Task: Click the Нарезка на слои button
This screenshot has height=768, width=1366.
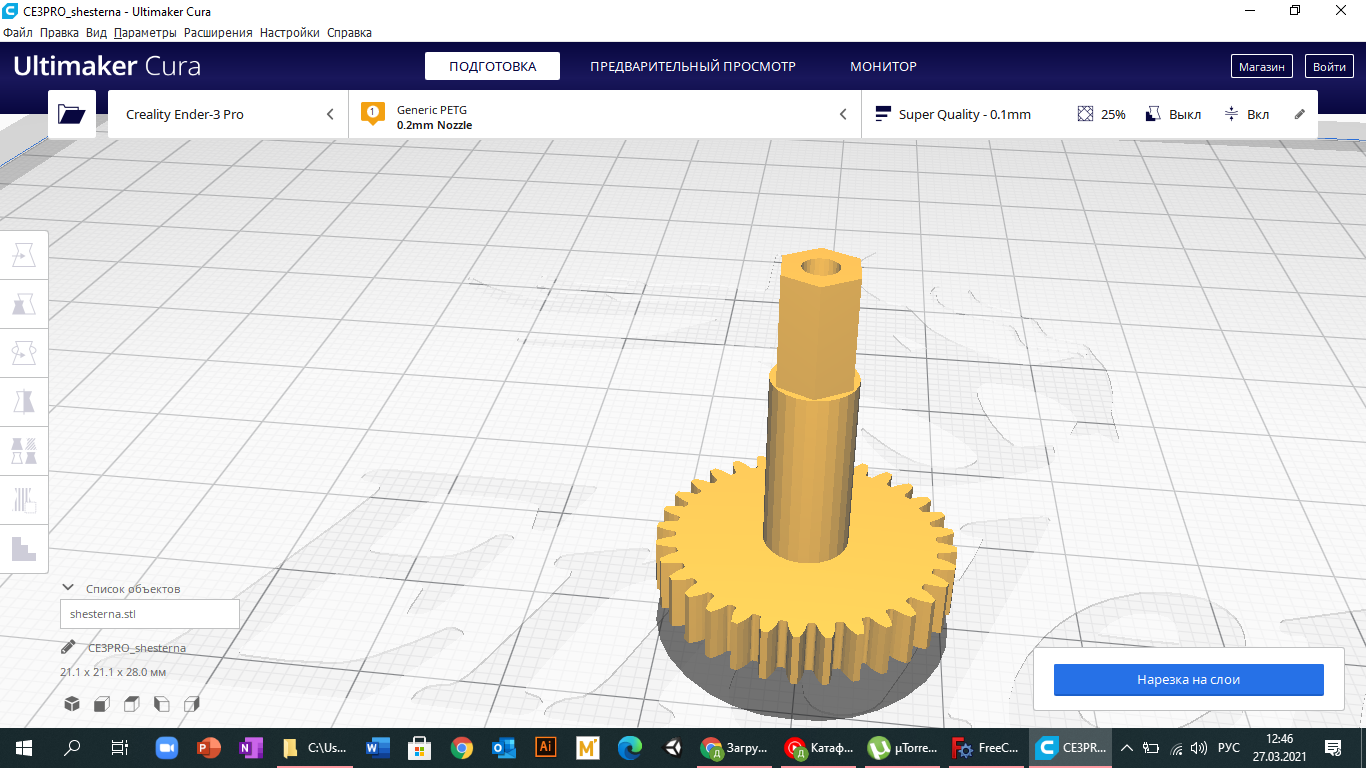Action: click(x=1188, y=679)
